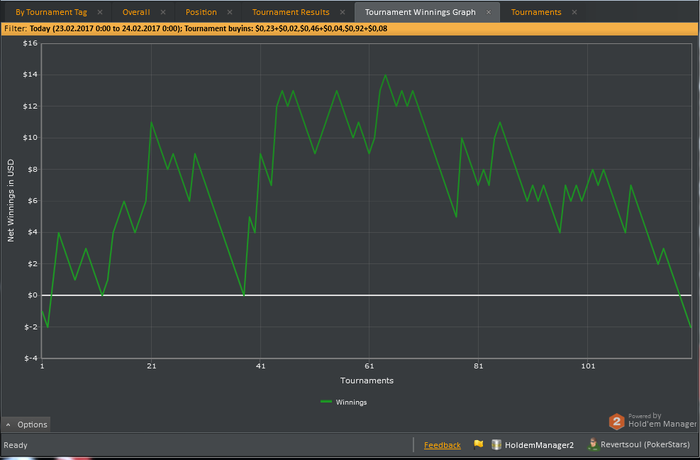
Task: Click the $14 y-axis label
Action: click(x=30, y=75)
